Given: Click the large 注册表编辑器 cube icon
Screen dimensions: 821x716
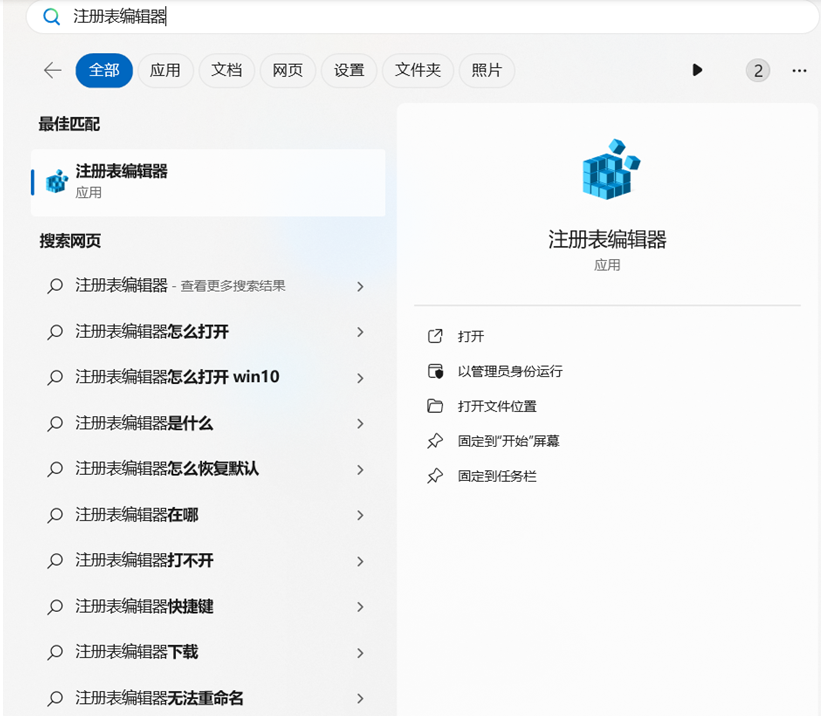Looking at the screenshot, I should 609,169.
